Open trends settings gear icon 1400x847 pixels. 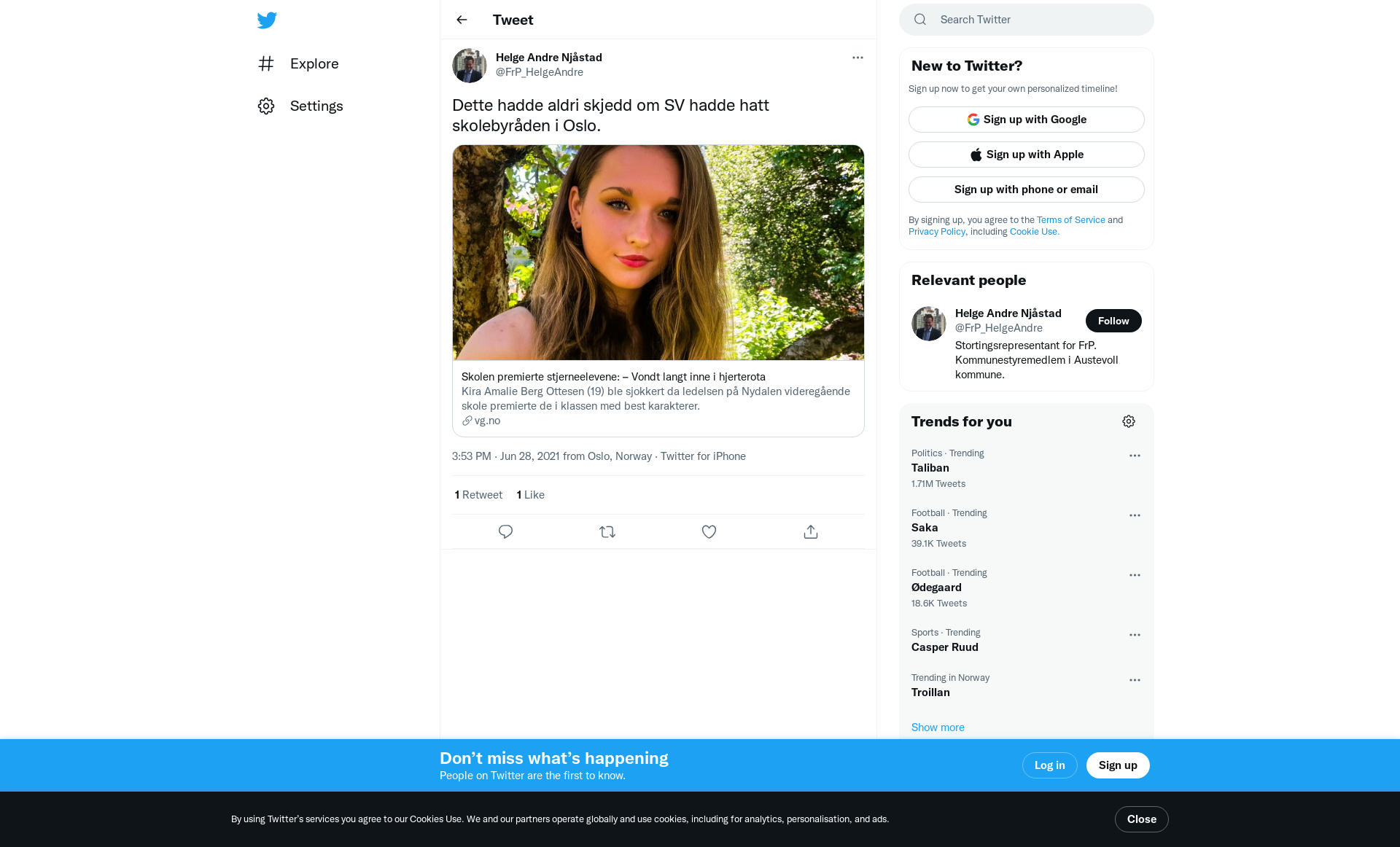(1129, 421)
